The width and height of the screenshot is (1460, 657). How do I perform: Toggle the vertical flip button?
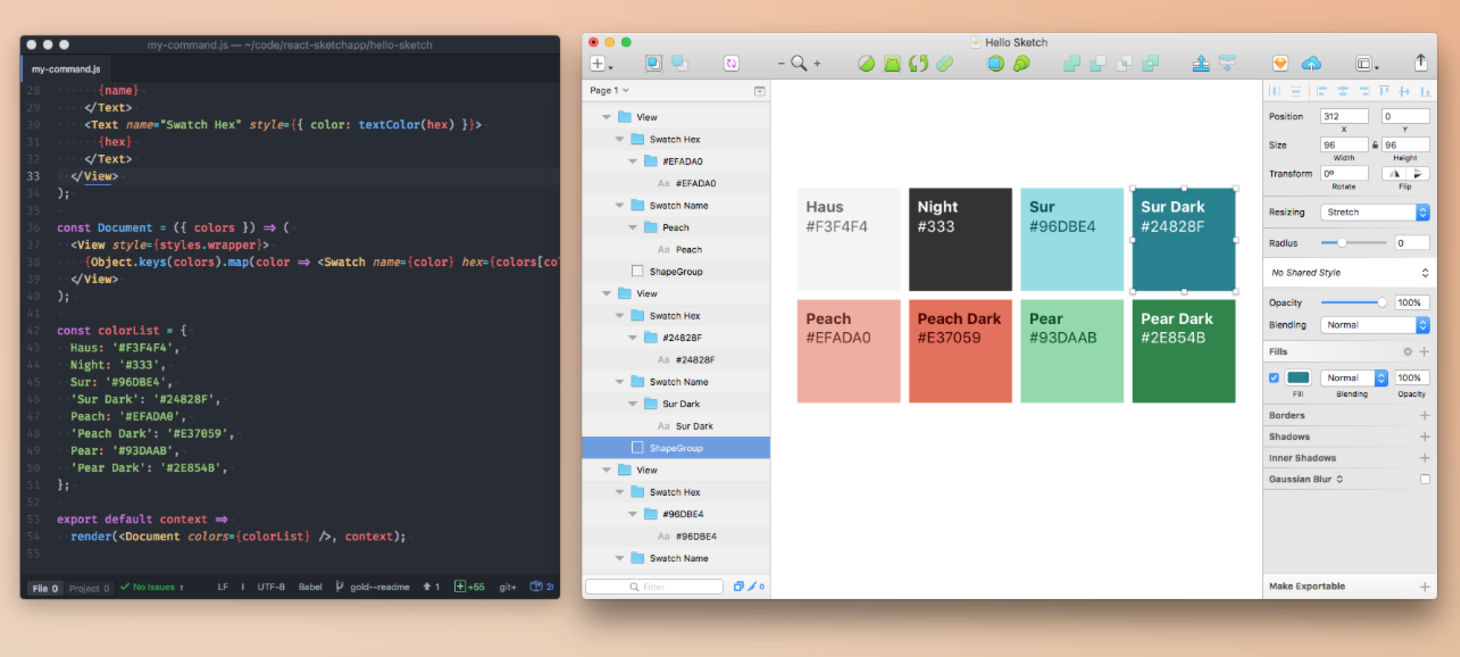pyautogui.click(x=1417, y=173)
